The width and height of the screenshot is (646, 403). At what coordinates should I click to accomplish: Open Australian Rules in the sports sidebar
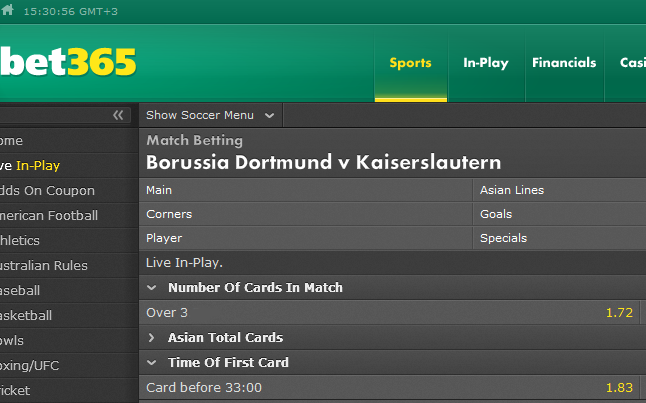44,265
